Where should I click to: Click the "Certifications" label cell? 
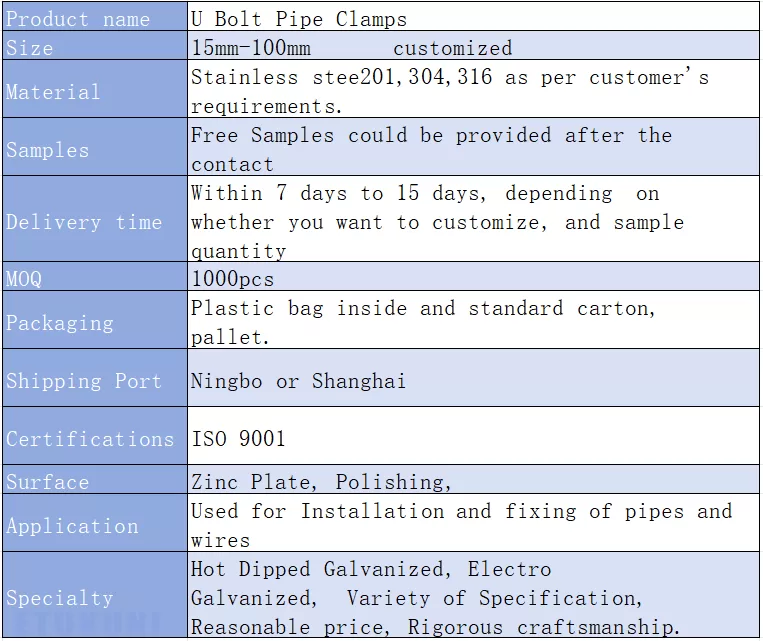(x=94, y=438)
